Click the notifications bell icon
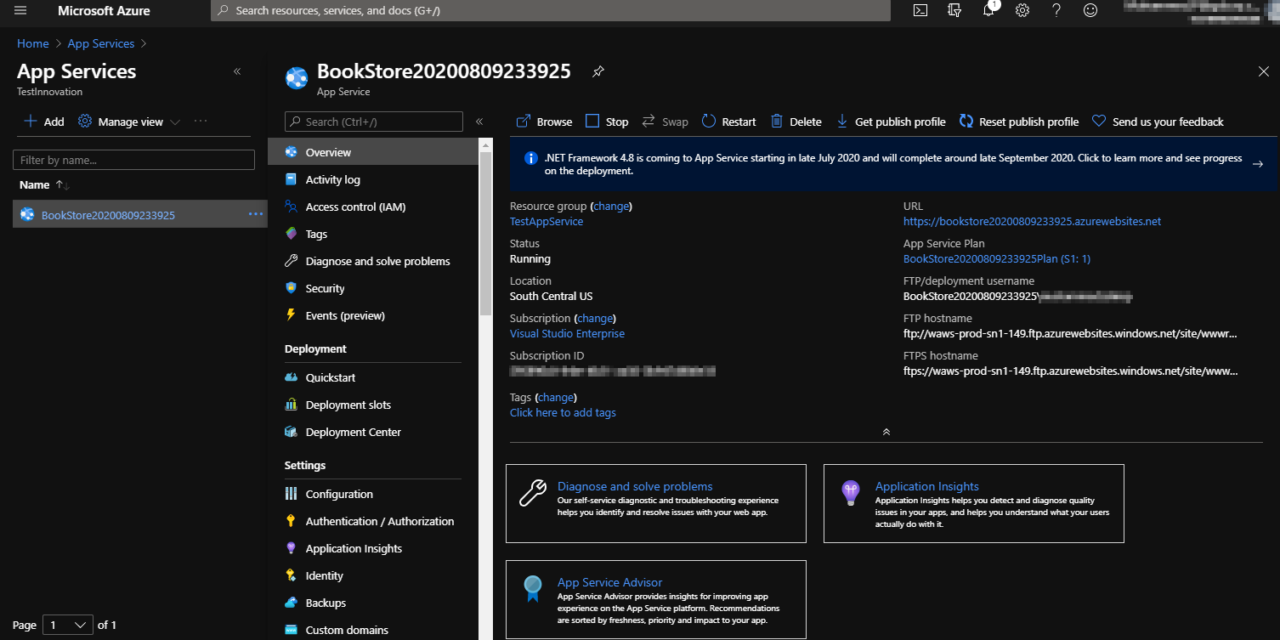 pyautogui.click(x=987, y=10)
